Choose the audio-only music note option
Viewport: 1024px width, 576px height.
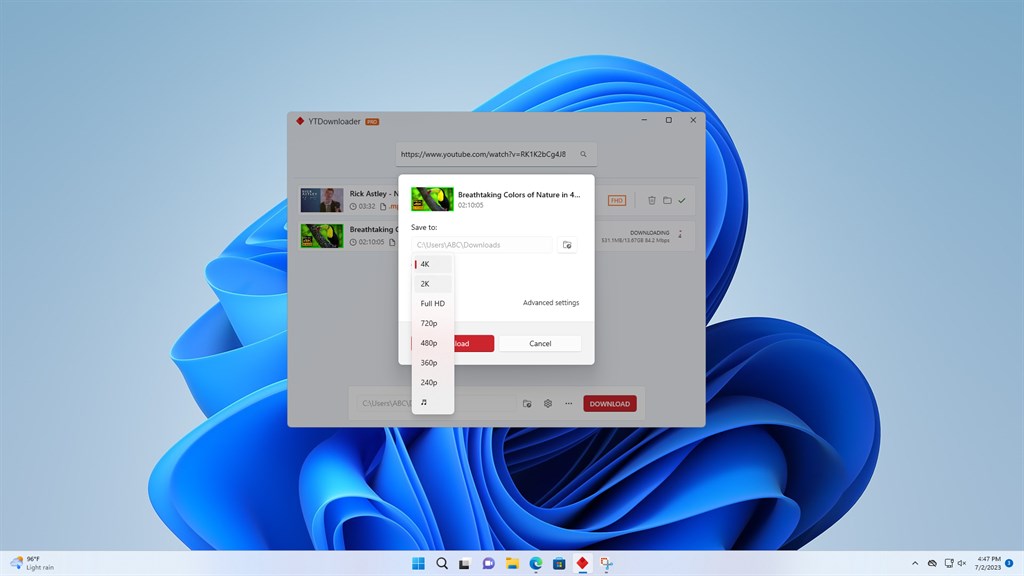[x=432, y=402]
